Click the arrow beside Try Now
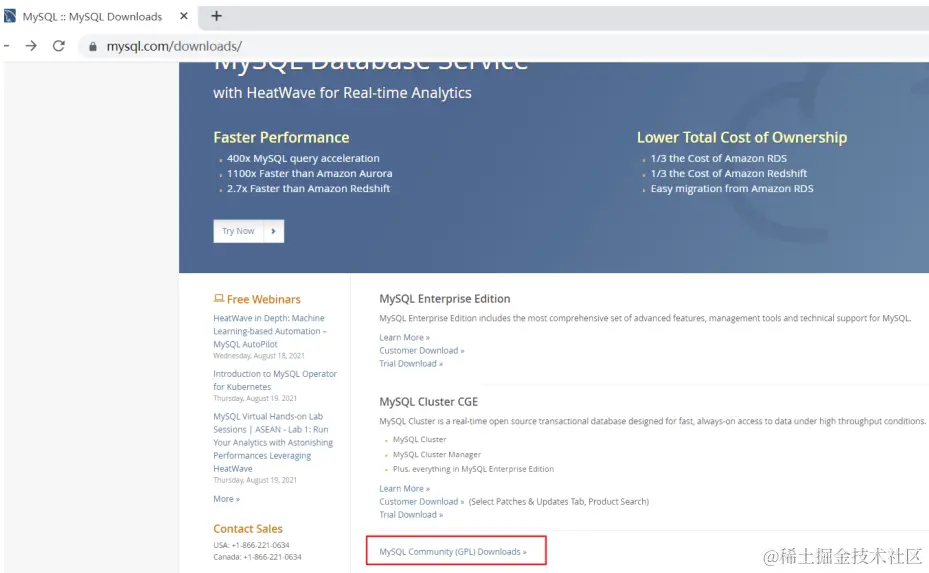This screenshot has height=573, width=929. tap(273, 231)
